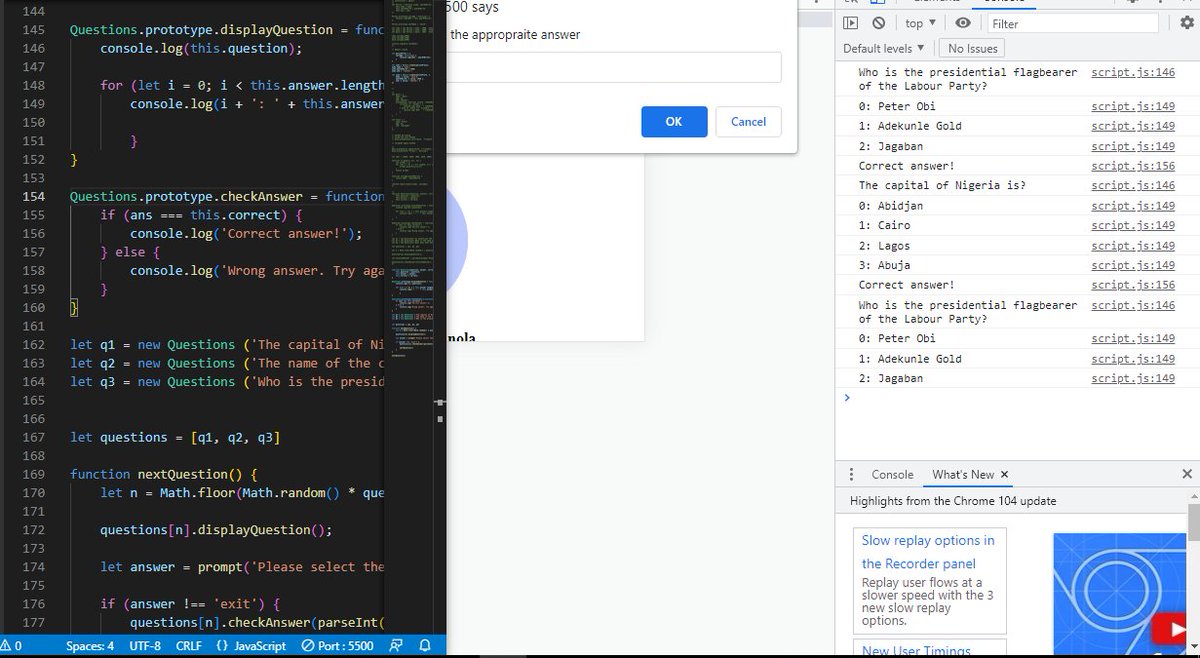The height and width of the screenshot is (658, 1200).
Task: Expand the Default levels dropdown
Action: 884,48
